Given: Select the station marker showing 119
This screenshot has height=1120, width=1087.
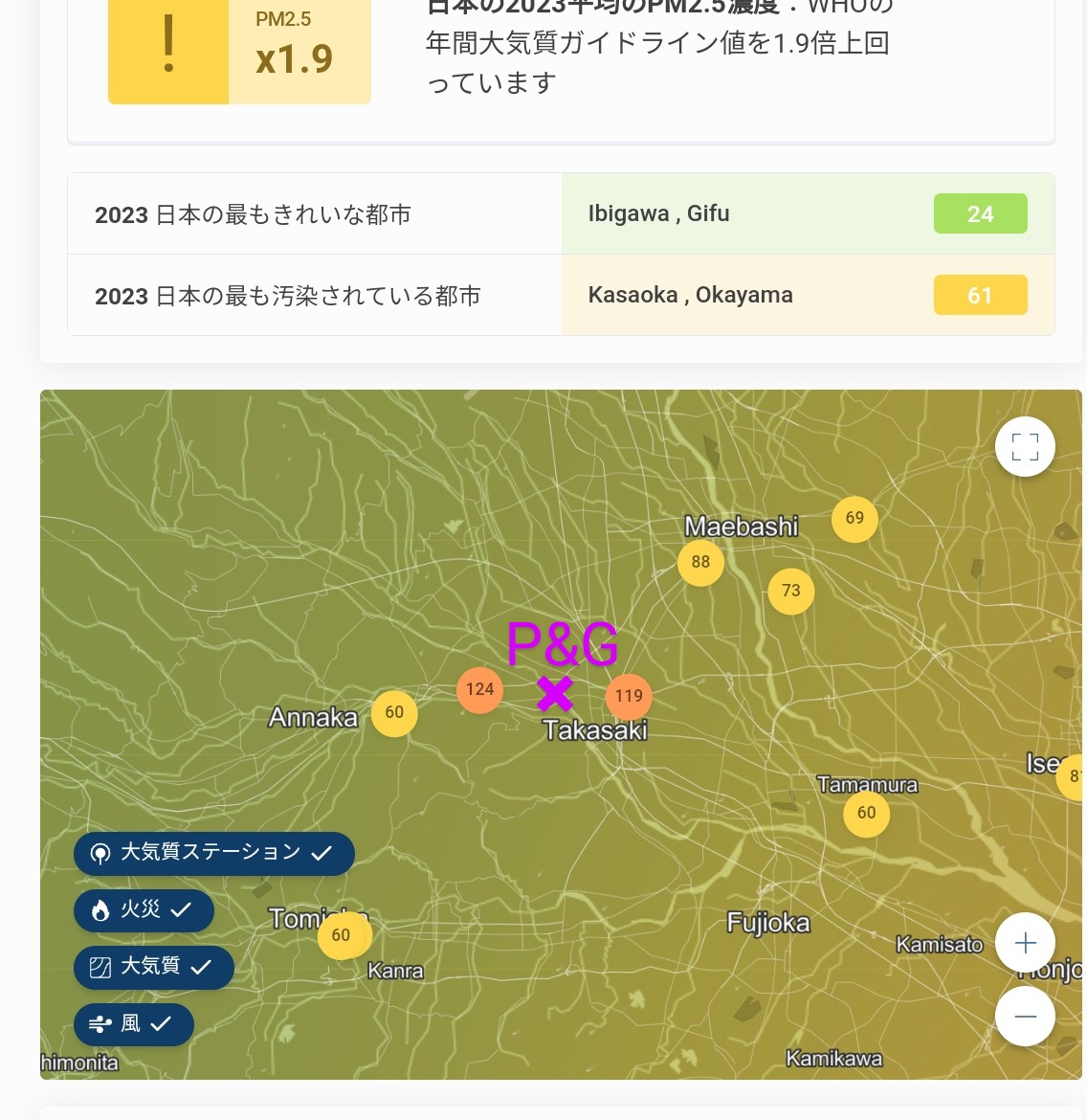Looking at the screenshot, I should click(x=629, y=696).
